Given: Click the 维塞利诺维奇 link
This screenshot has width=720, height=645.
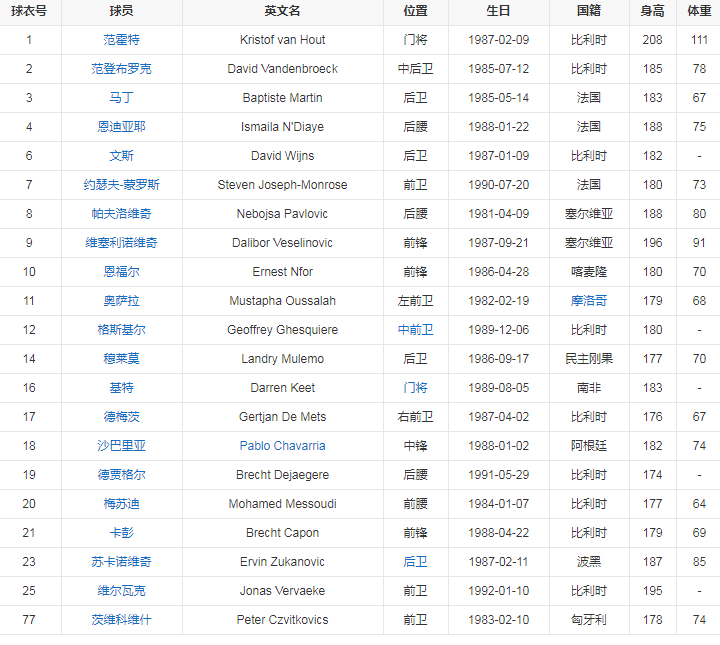Looking at the screenshot, I should pyautogui.click(x=121, y=243).
